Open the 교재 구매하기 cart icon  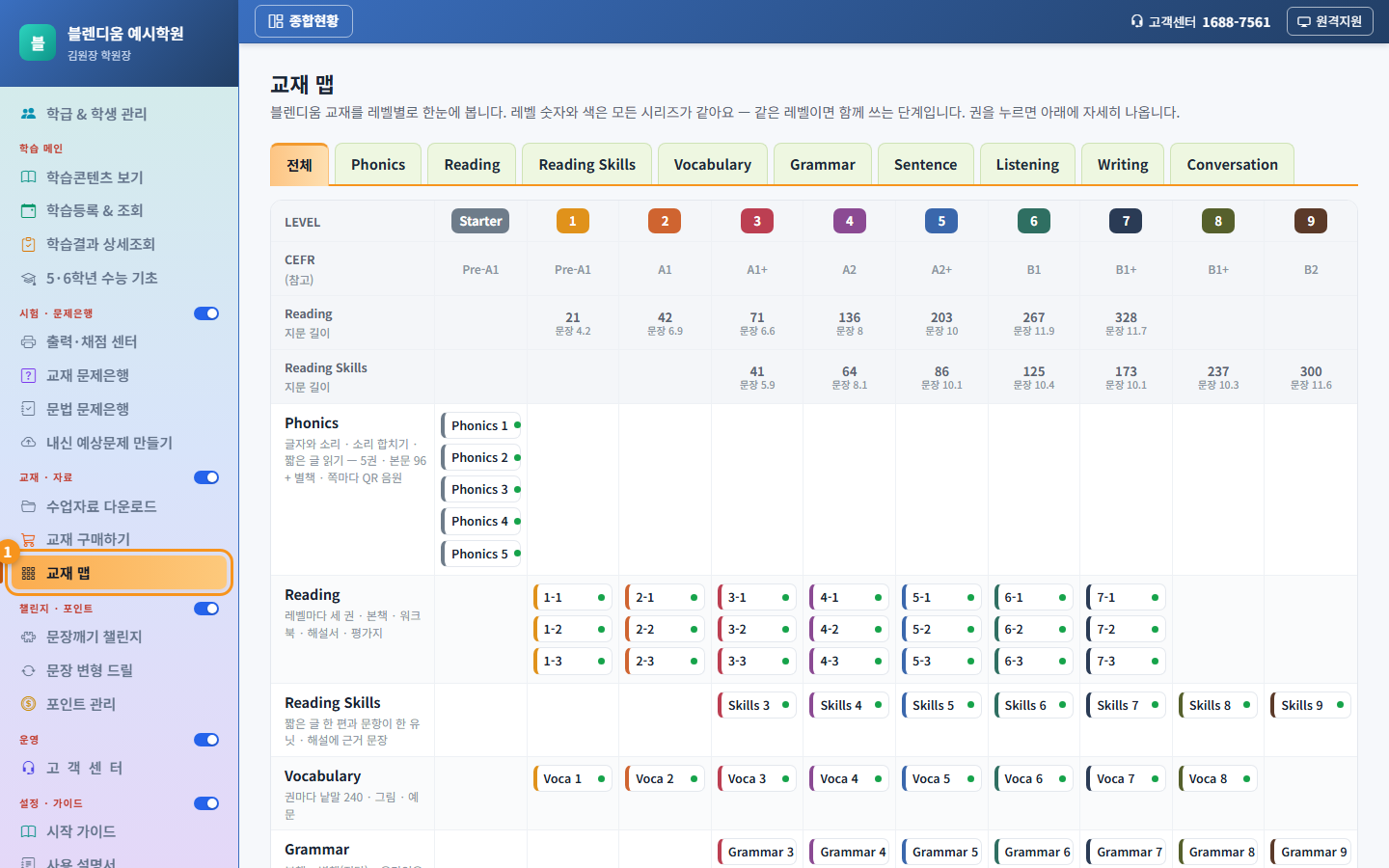29,539
